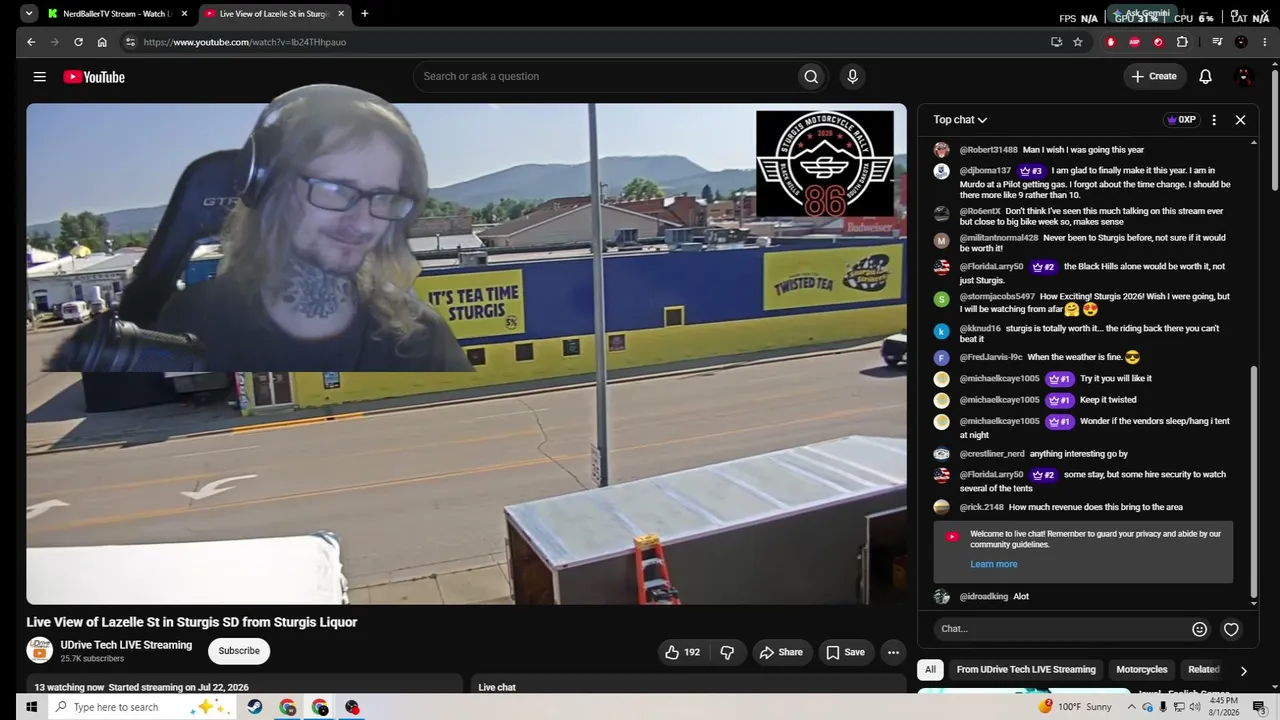Viewport: 1280px width, 720px height.
Task: Click the Search or ask a question box
Action: [x=605, y=77]
